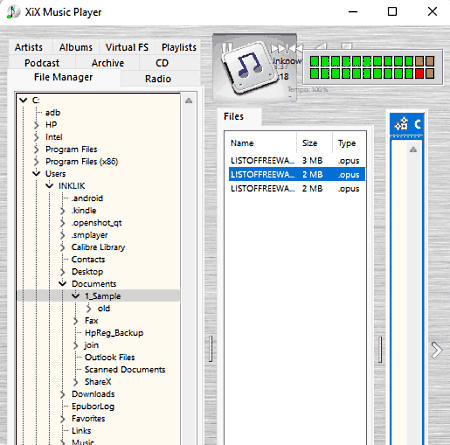The height and width of the screenshot is (445, 450).
Task: Select the last unhighlighted 2 MB opus file
Action: tap(296, 189)
